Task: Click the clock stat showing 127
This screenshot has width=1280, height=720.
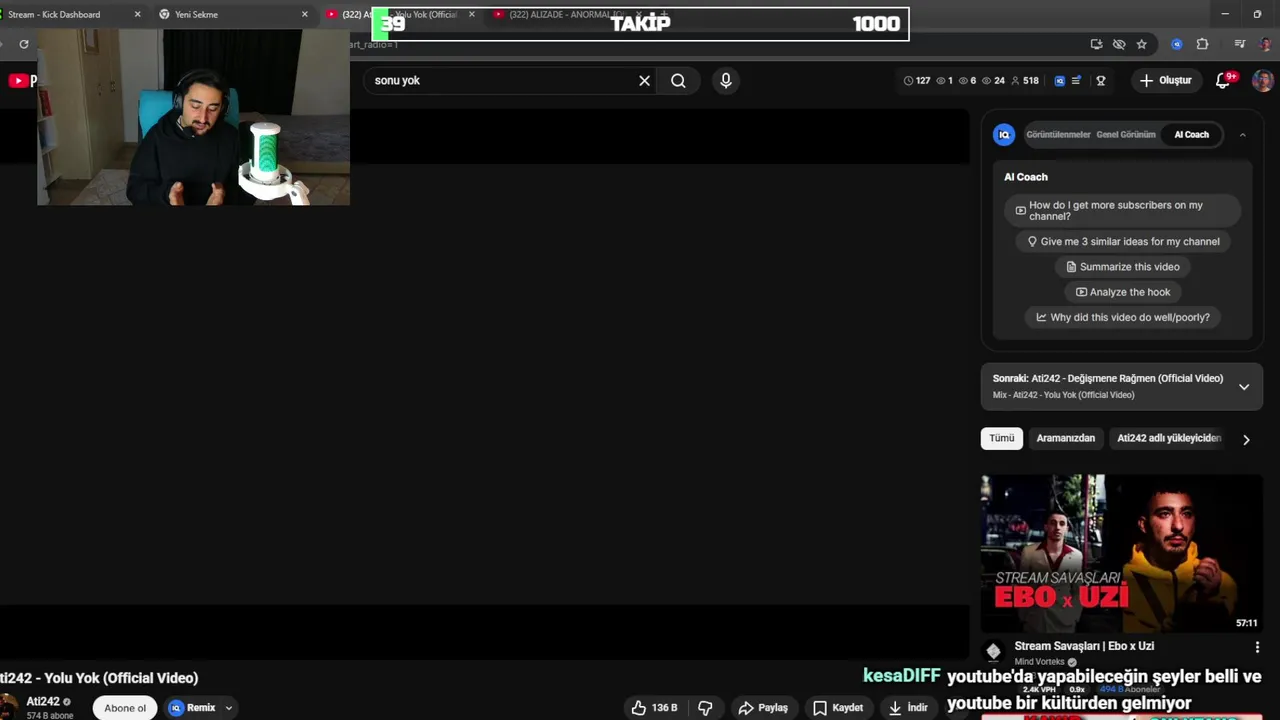Action: pyautogui.click(x=917, y=81)
